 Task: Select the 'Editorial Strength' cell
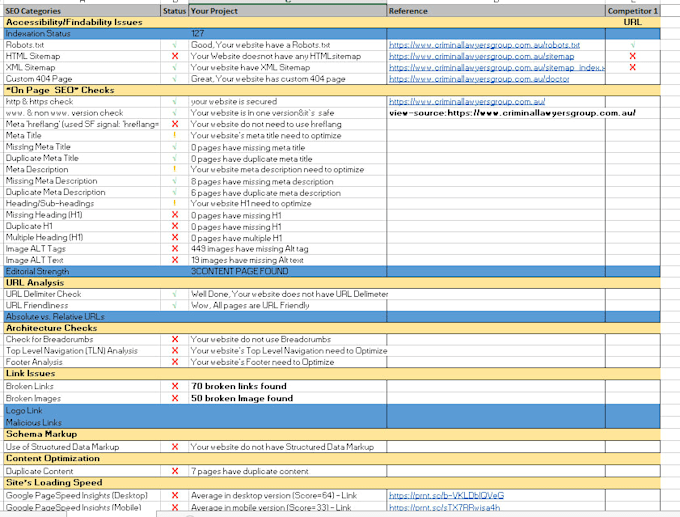(82, 271)
